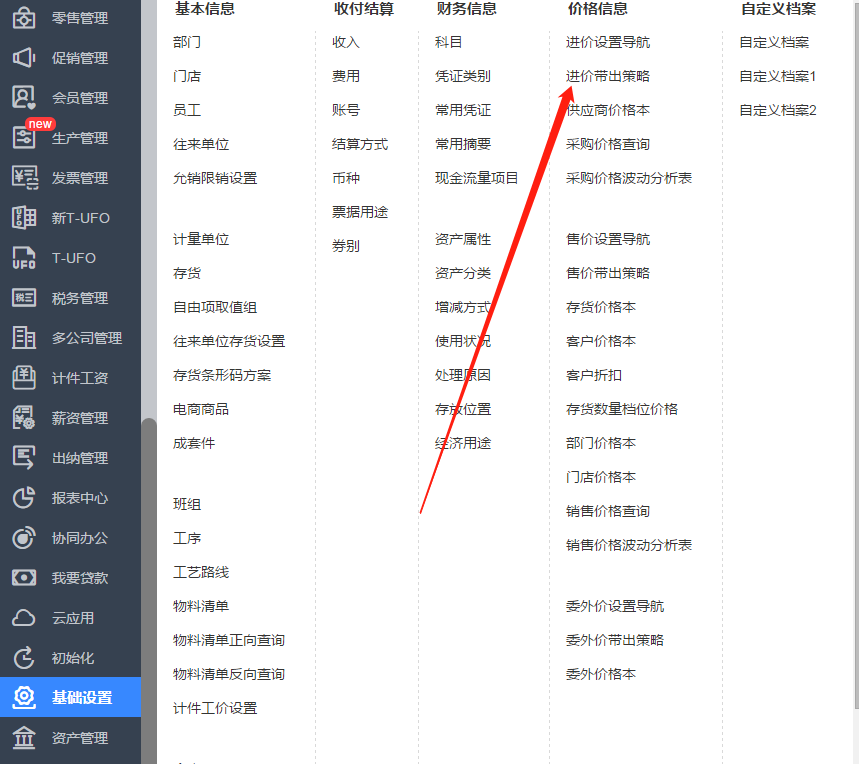Open 促销管理 menu label
This screenshot has width=859, height=764.
[80, 58]
